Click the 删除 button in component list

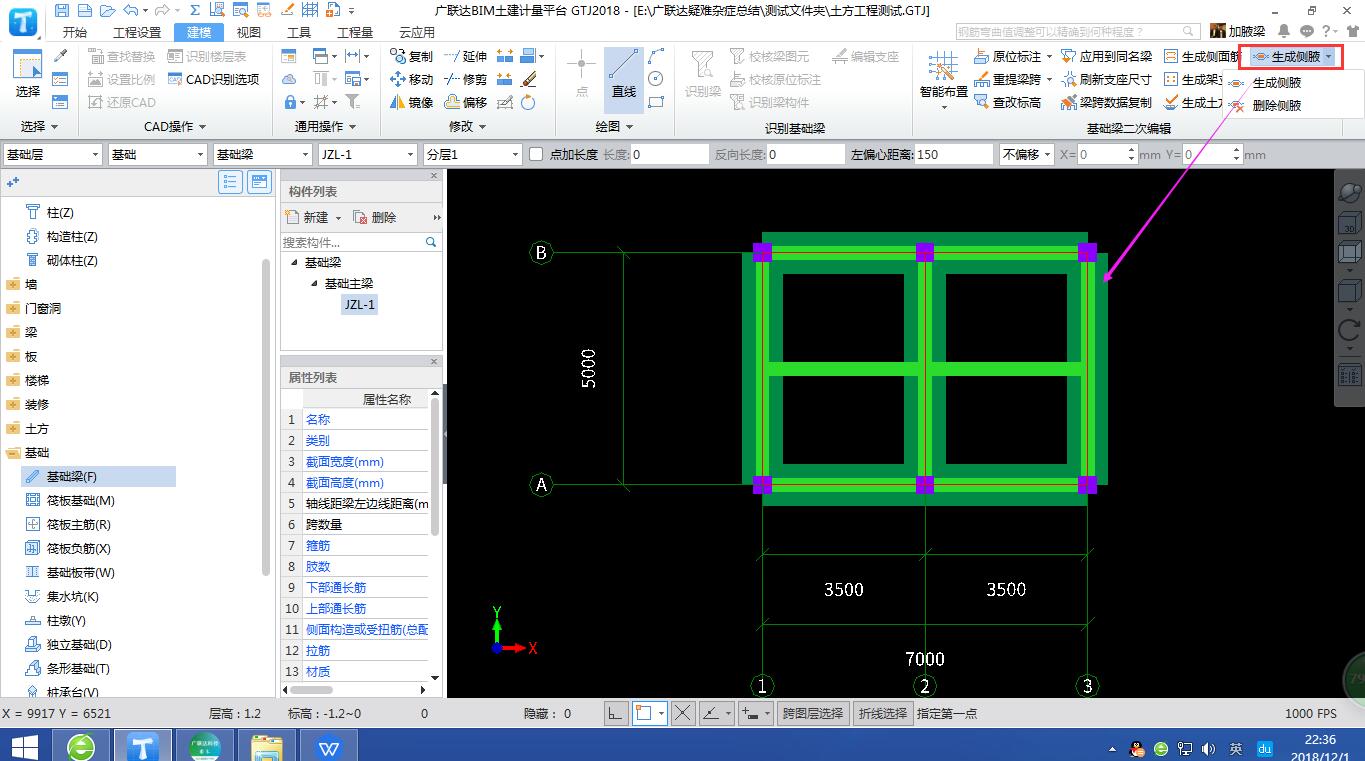tap(375, 217)
